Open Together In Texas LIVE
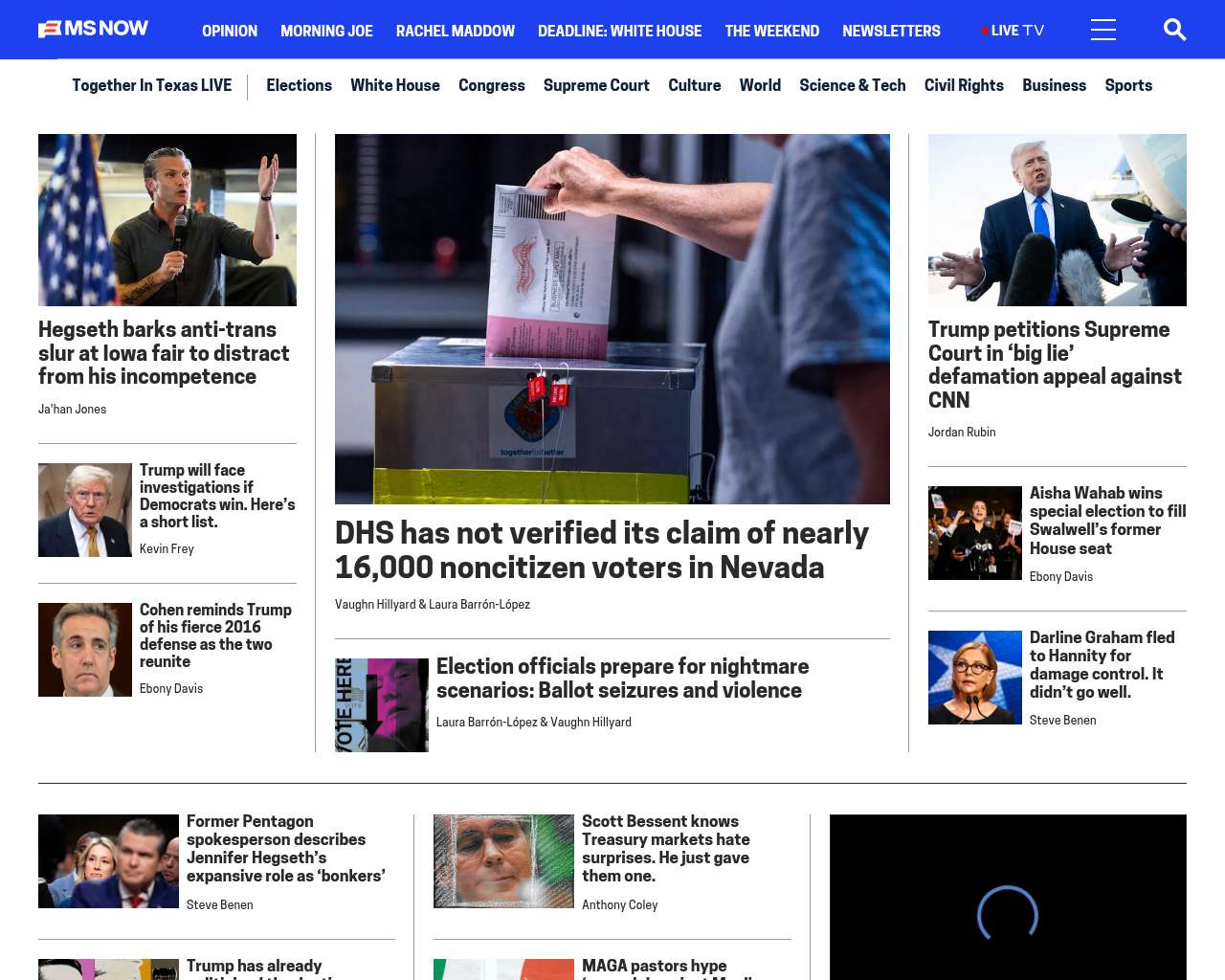Image resolution: width=1225 pixels, height=980 pixels. click(x=152, y=85)
